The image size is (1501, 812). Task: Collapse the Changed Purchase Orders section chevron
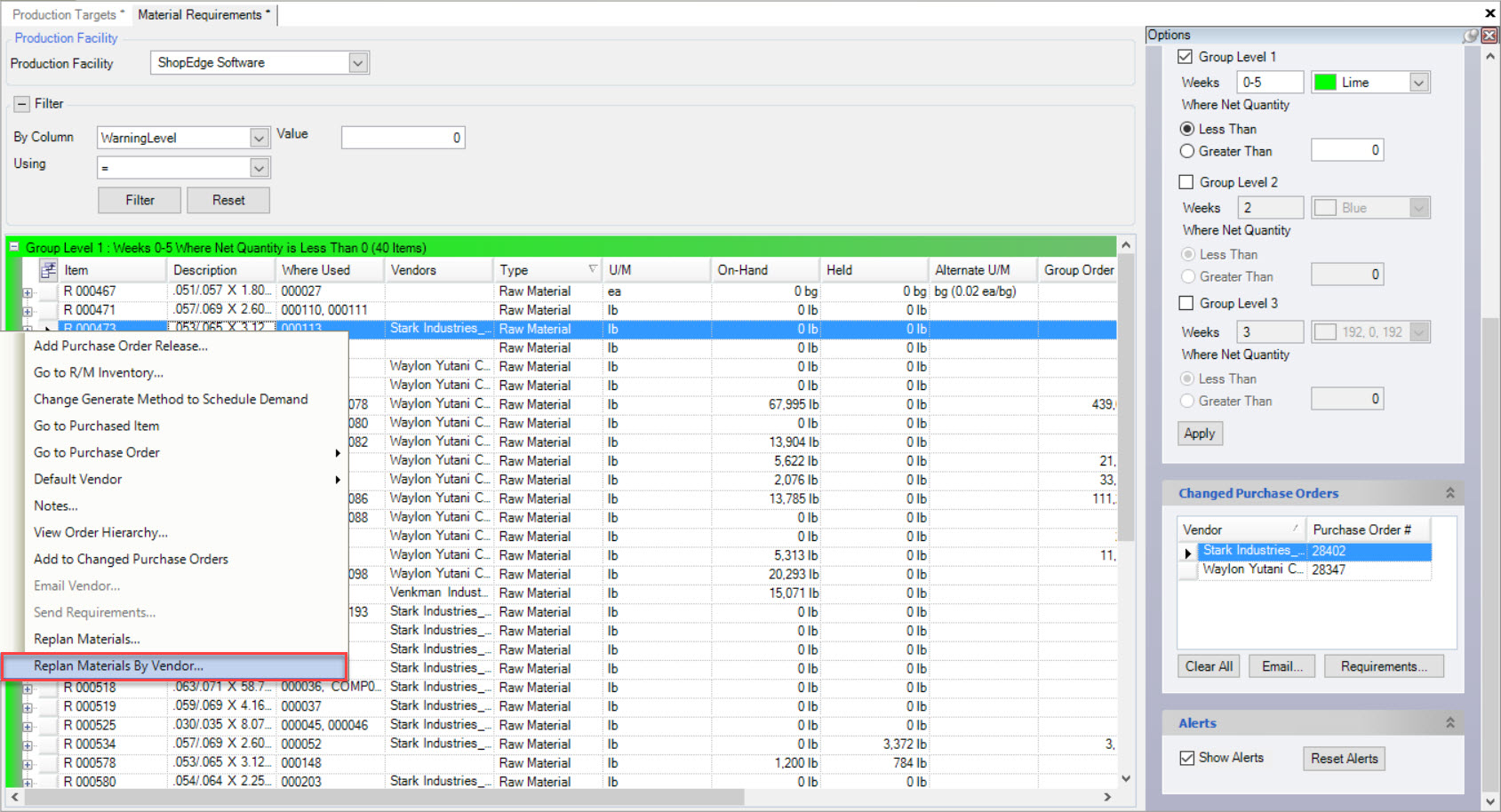(1449, 493)
